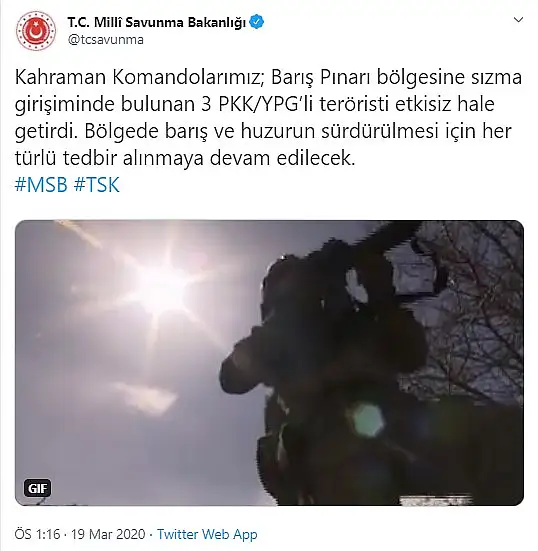Click the GIF badge on the media
The width and height of the screenshot is (538, 551).
coord(38,488)
